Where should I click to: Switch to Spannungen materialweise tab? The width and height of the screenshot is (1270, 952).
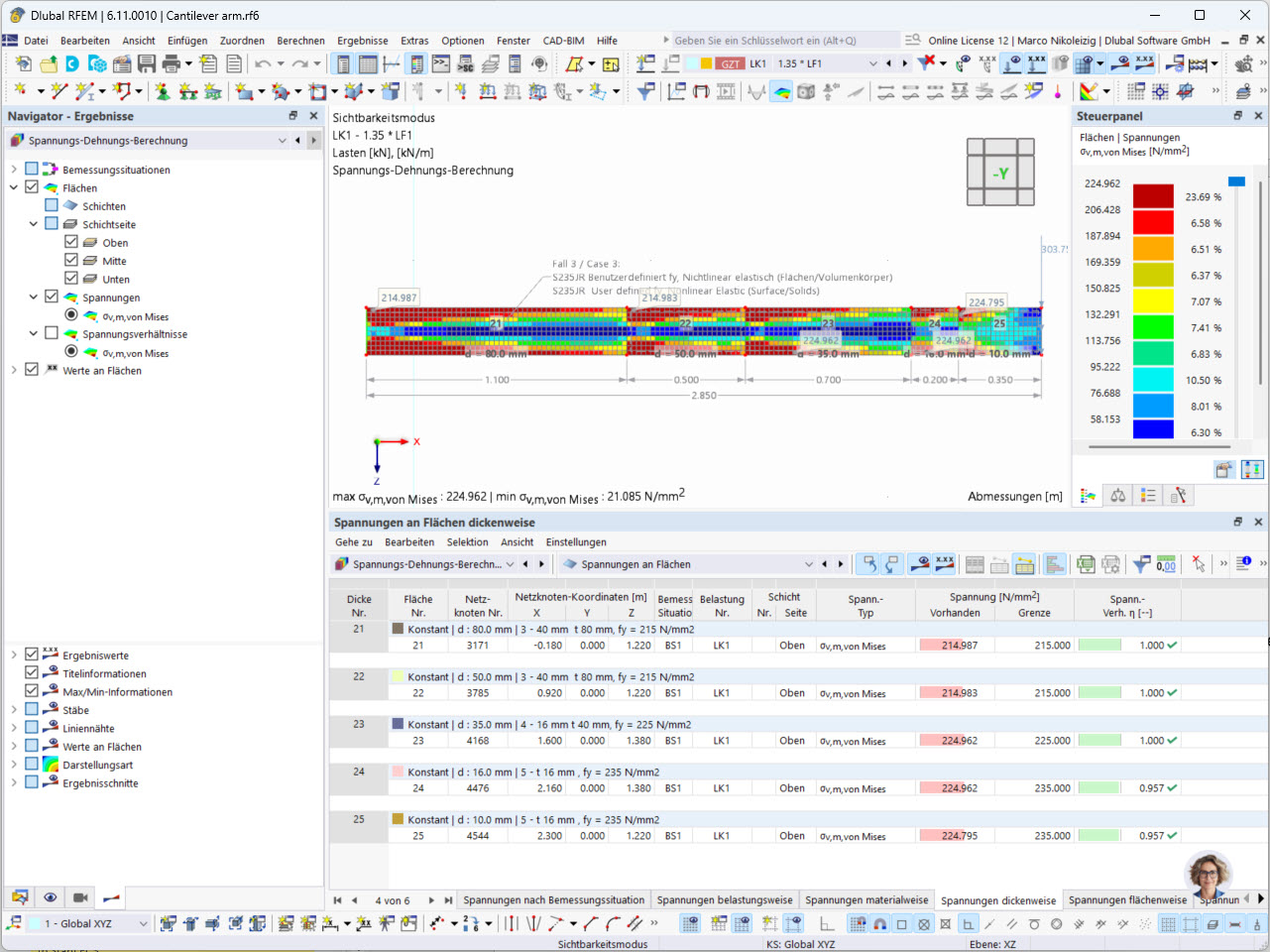866,900
